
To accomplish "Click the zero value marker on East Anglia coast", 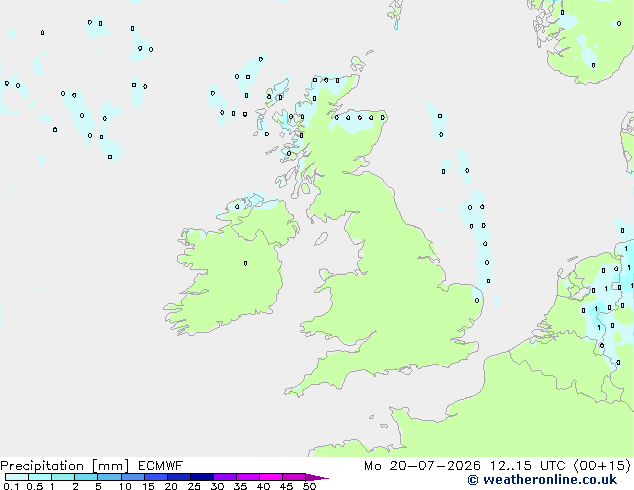I will (477, 300).
